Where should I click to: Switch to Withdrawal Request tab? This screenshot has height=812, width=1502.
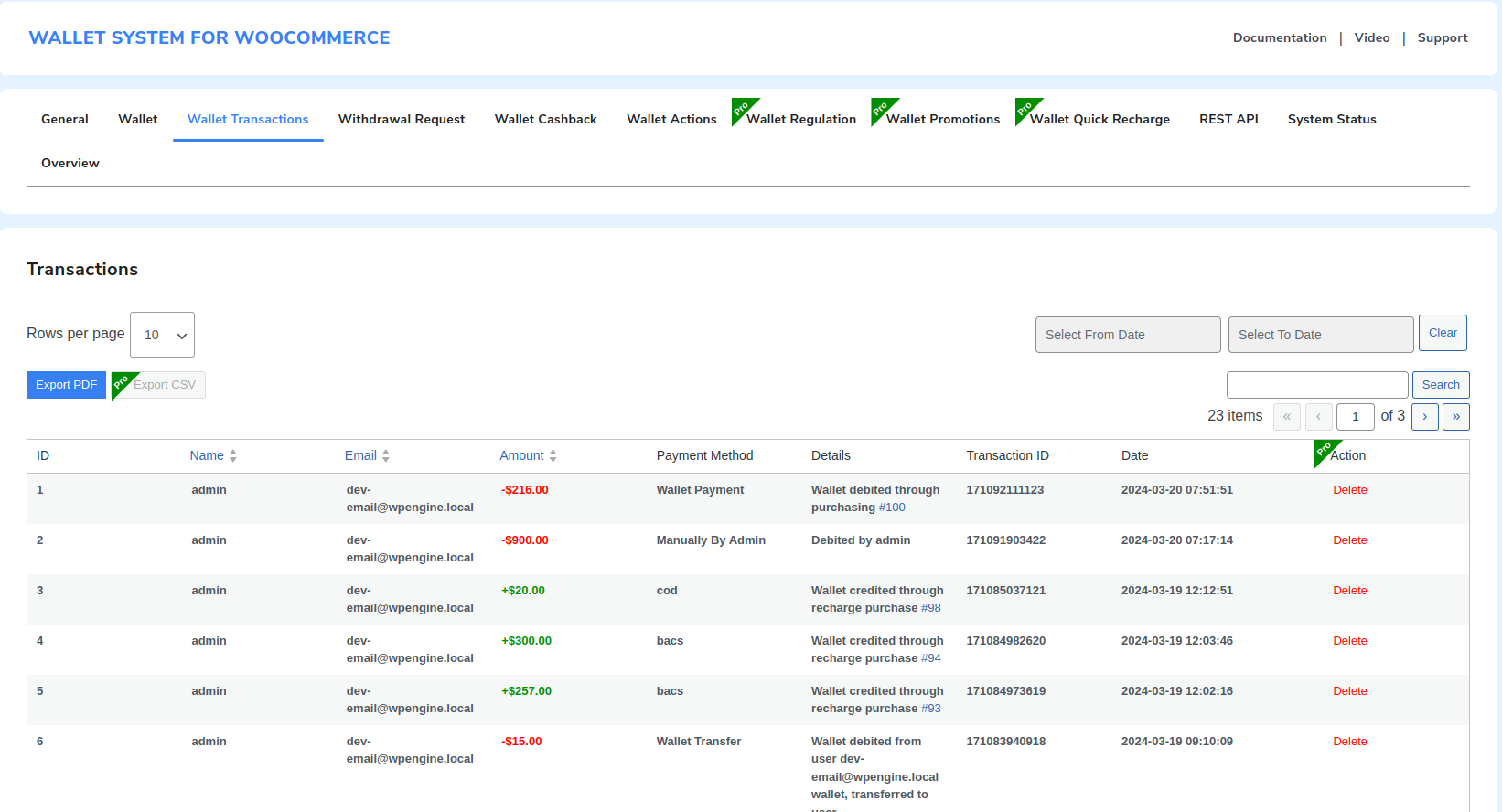402,119
